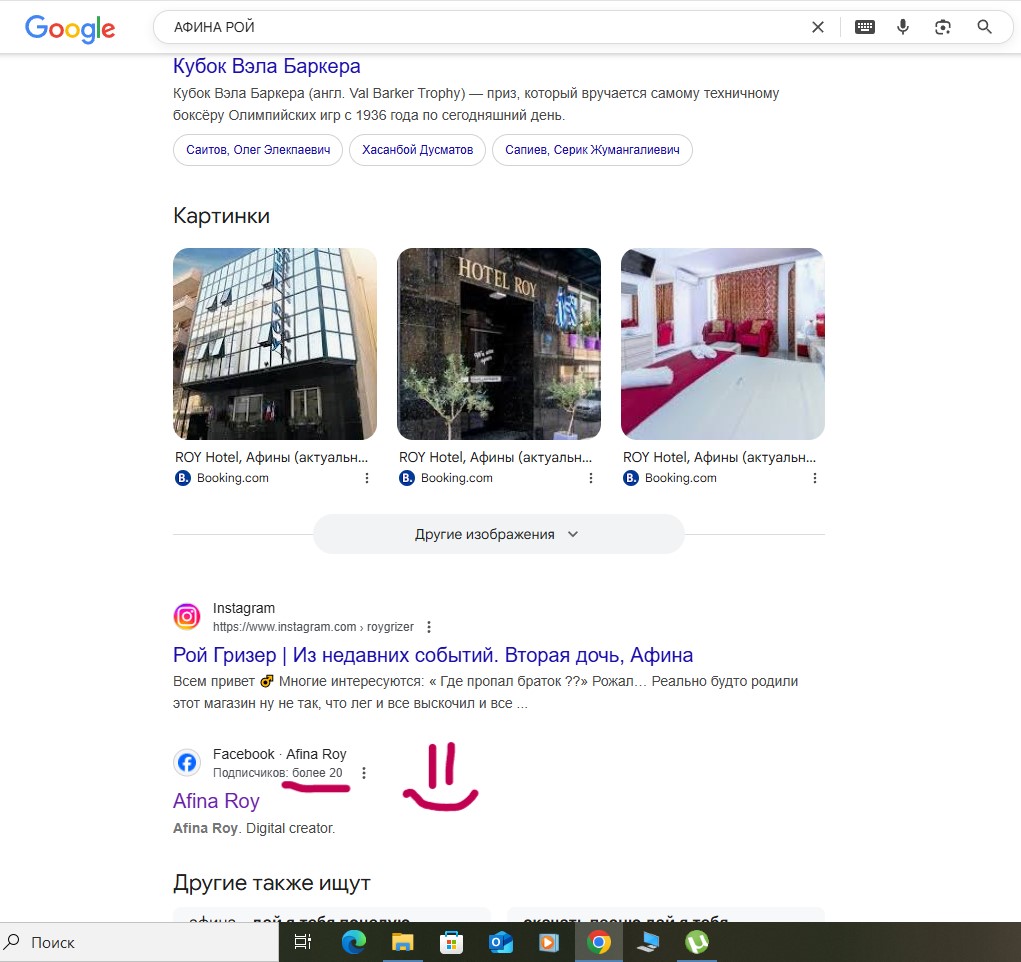
Task: Click the Google logo
Action: (x=70, y=28)
